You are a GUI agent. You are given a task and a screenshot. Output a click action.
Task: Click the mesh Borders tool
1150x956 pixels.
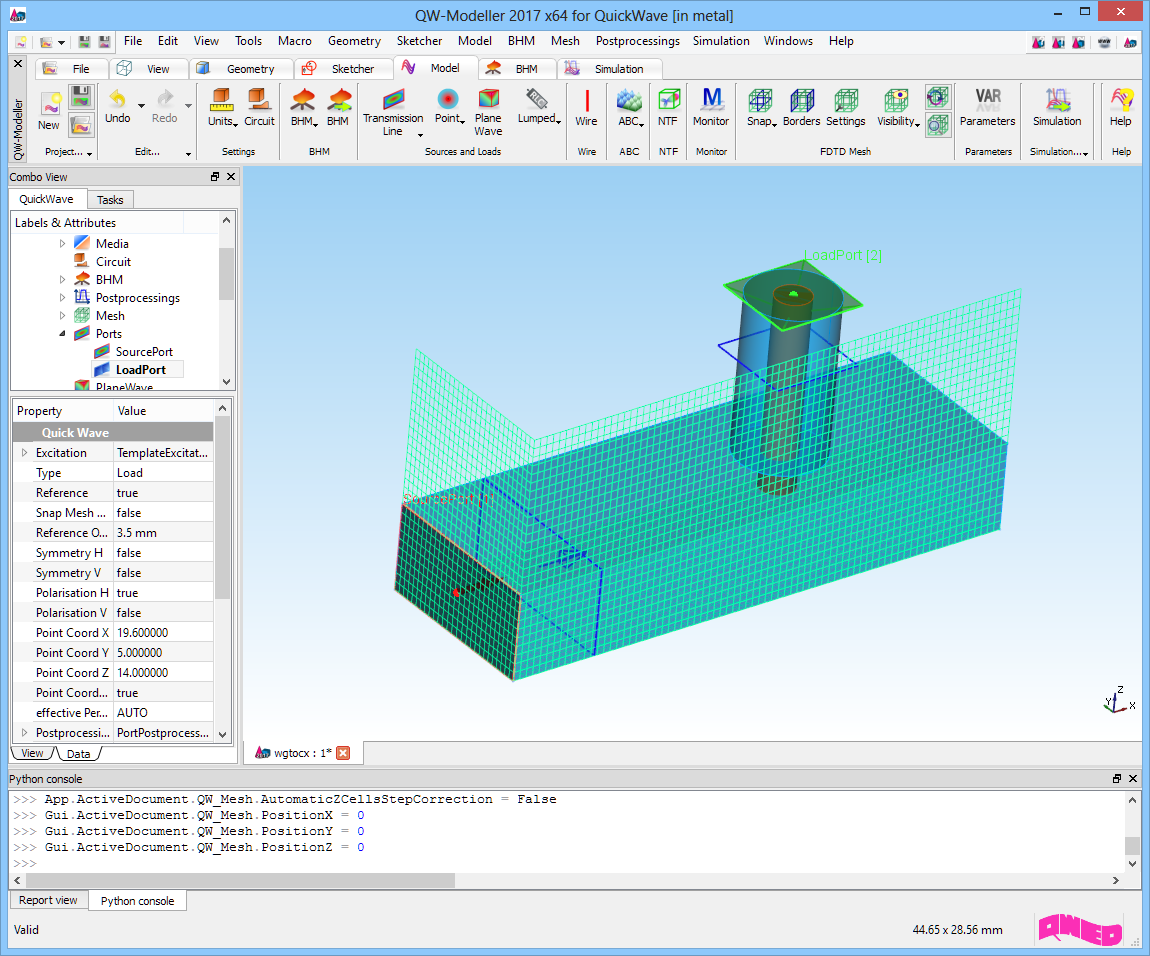click(801, 107)
